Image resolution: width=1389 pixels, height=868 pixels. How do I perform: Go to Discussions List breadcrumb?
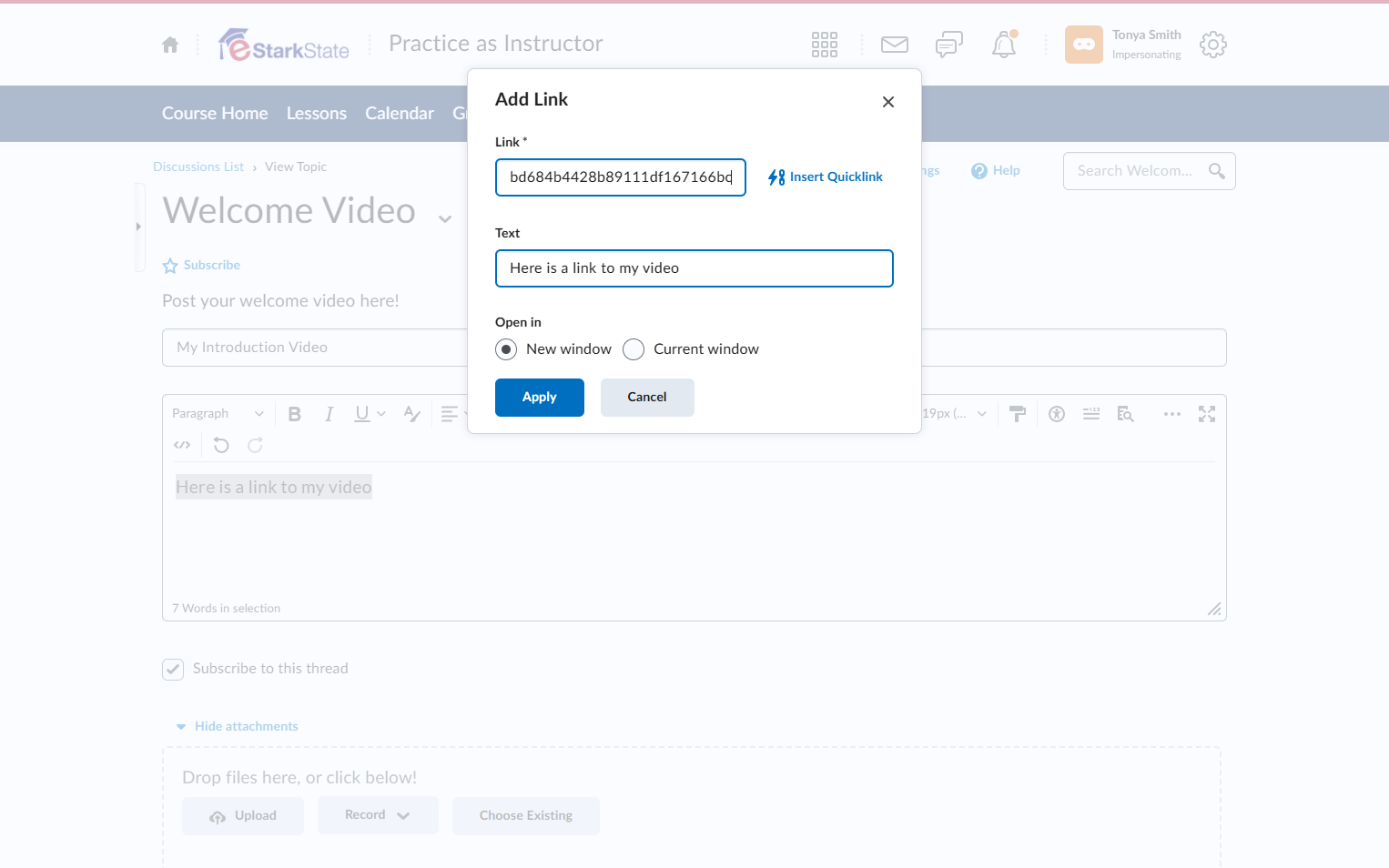[x=198, y=167]
